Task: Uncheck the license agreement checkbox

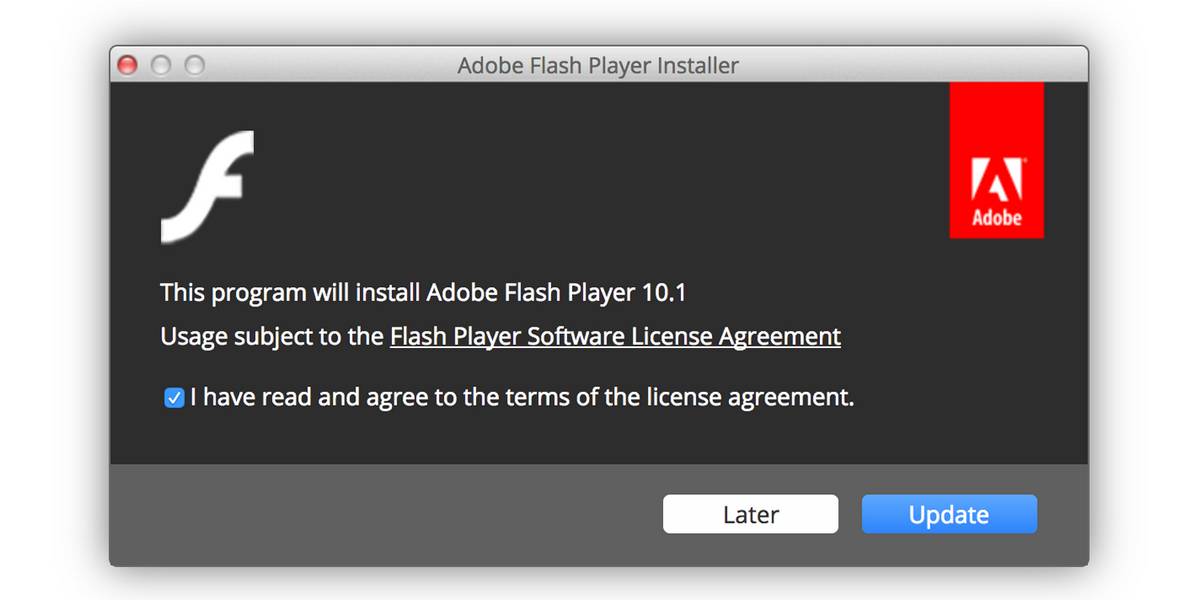Action: (174, 398)
